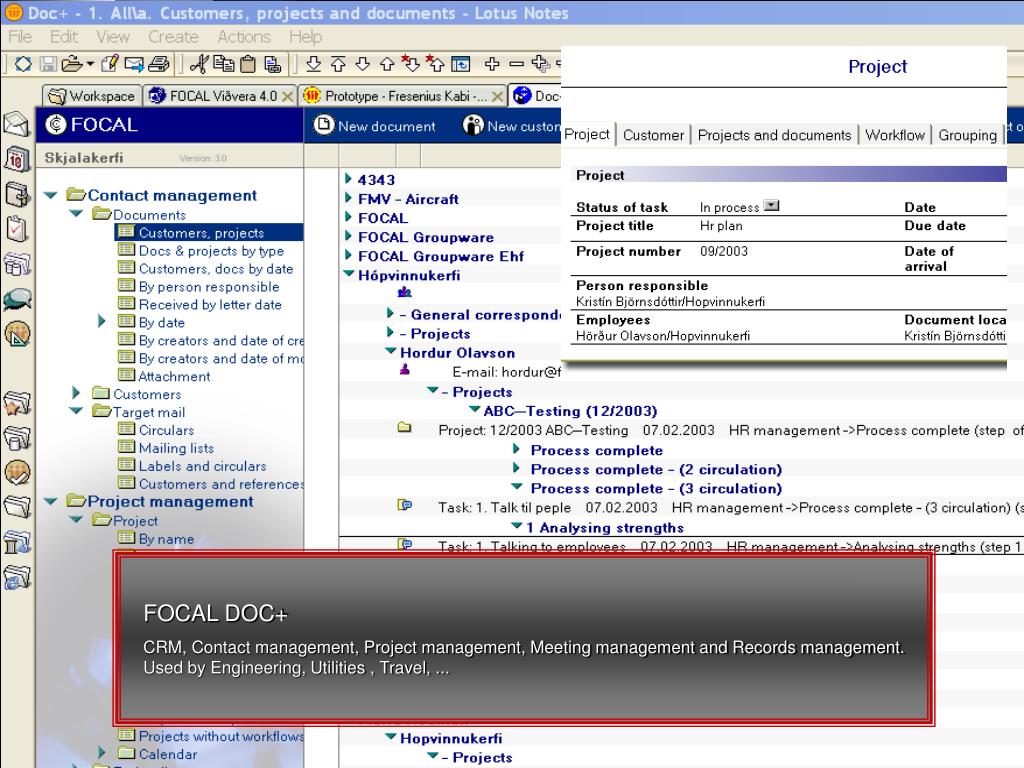
Task: Select the Workflow tab in Project form
Action: (x=895, y=135)
